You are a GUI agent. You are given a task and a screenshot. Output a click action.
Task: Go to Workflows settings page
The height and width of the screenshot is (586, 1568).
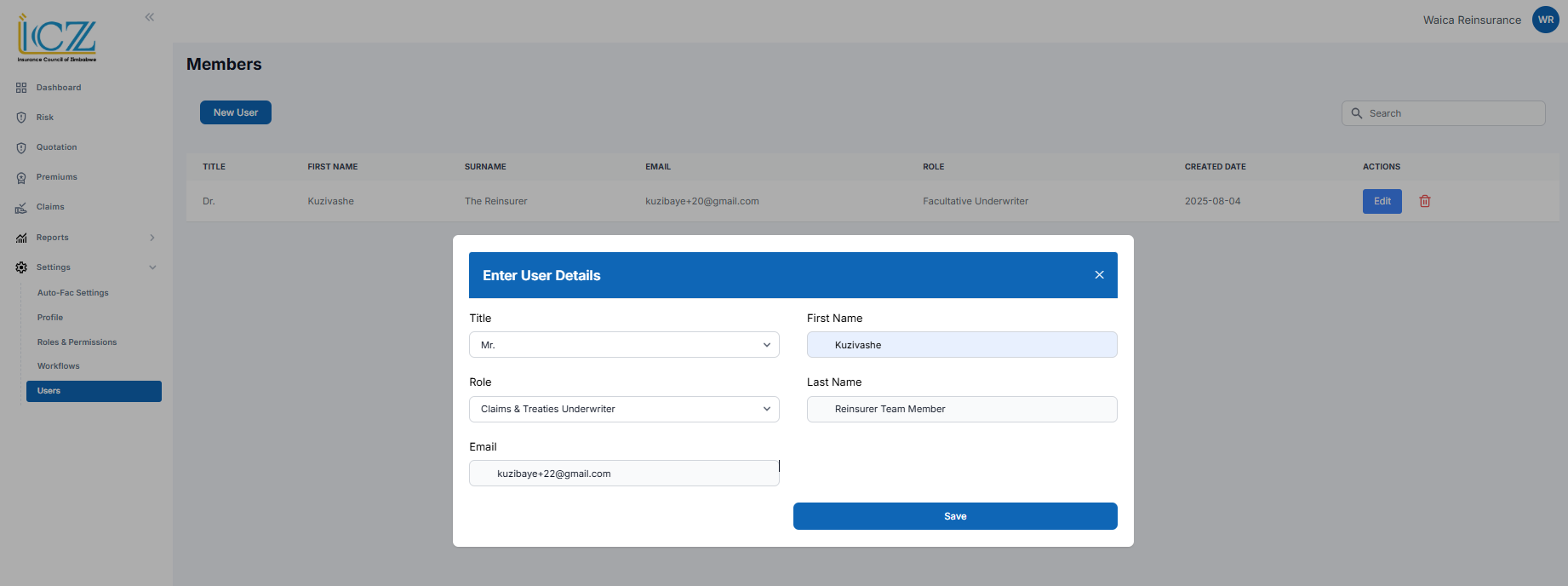coord(59,366)
